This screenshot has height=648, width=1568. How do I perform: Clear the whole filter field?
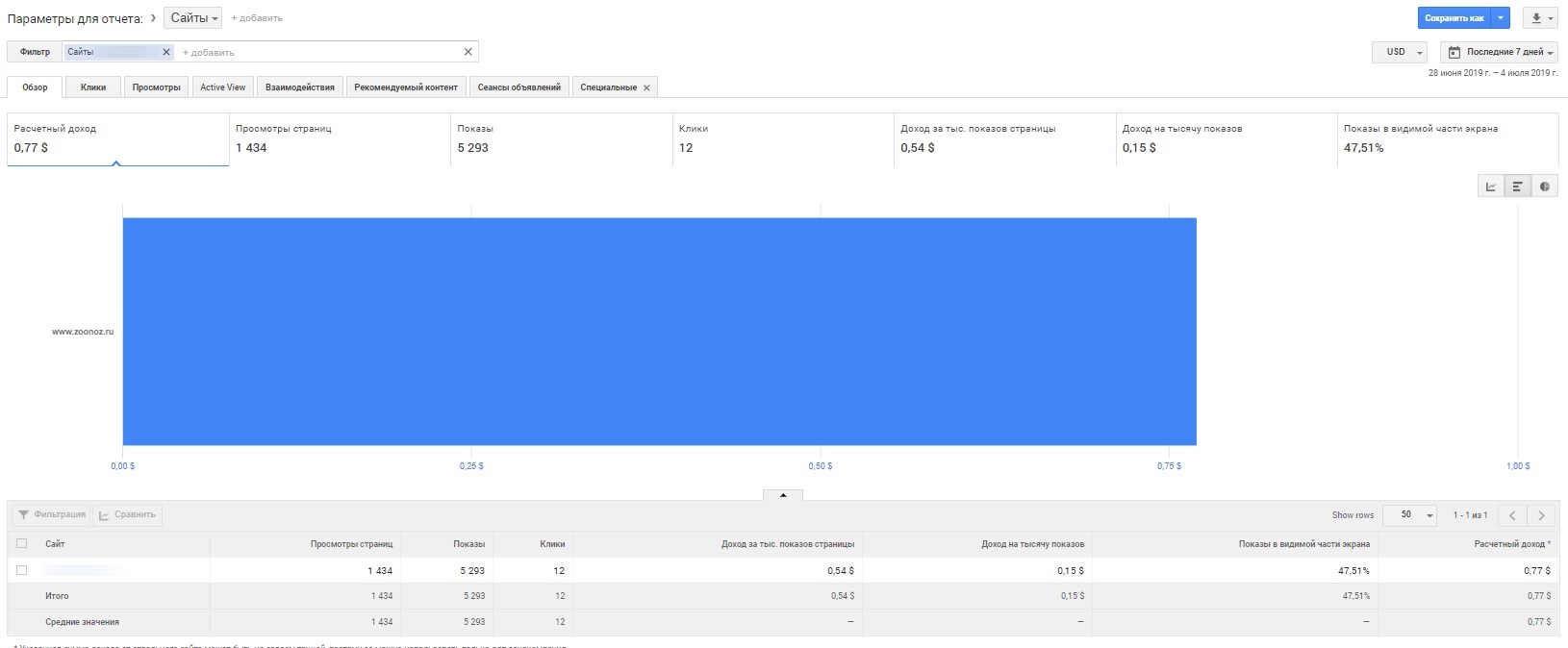coord(468,52)
